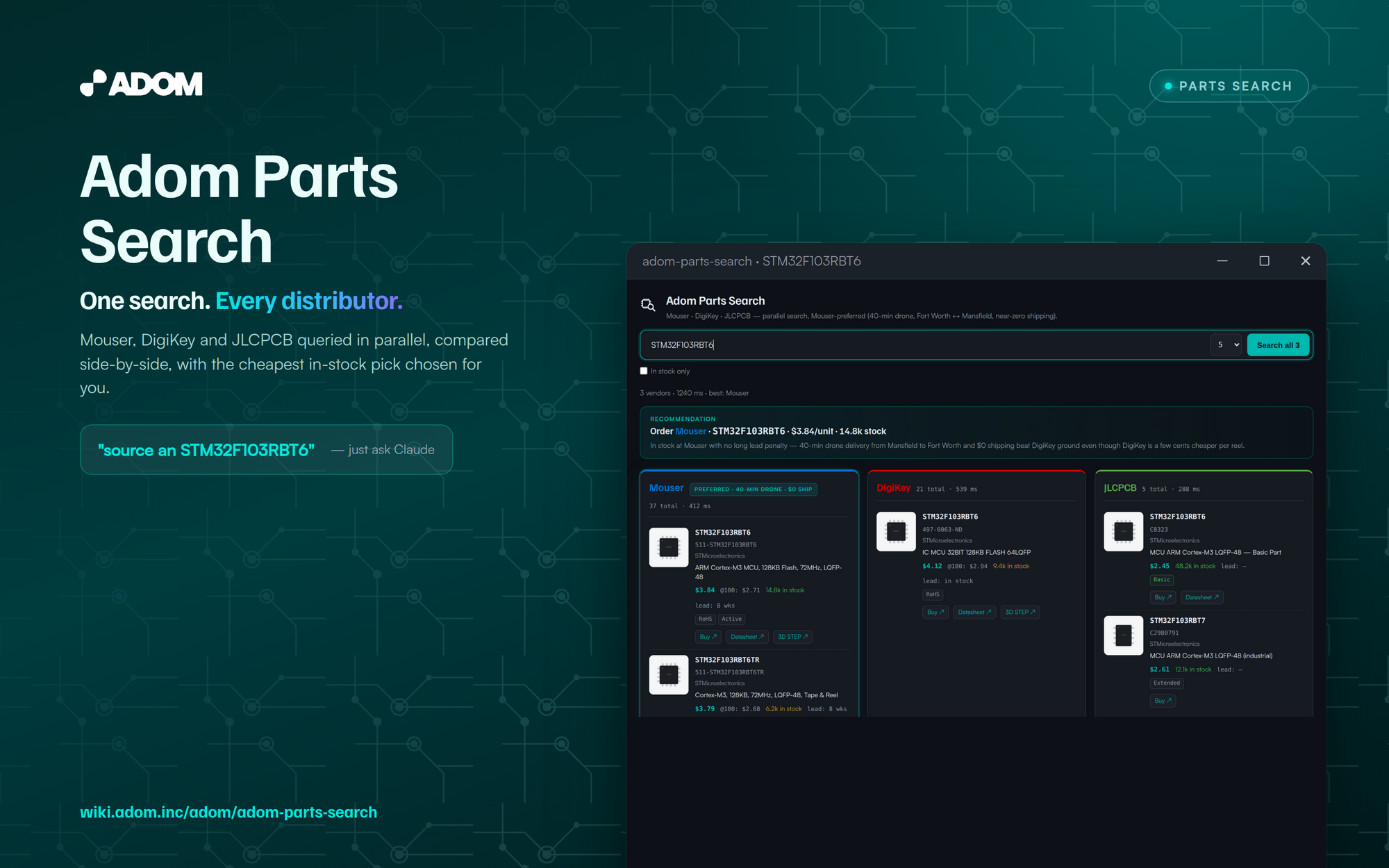Close the adom-parts-search window
The height and width of the screenshot is (868, 1389).
click(x=1306, y=261)
